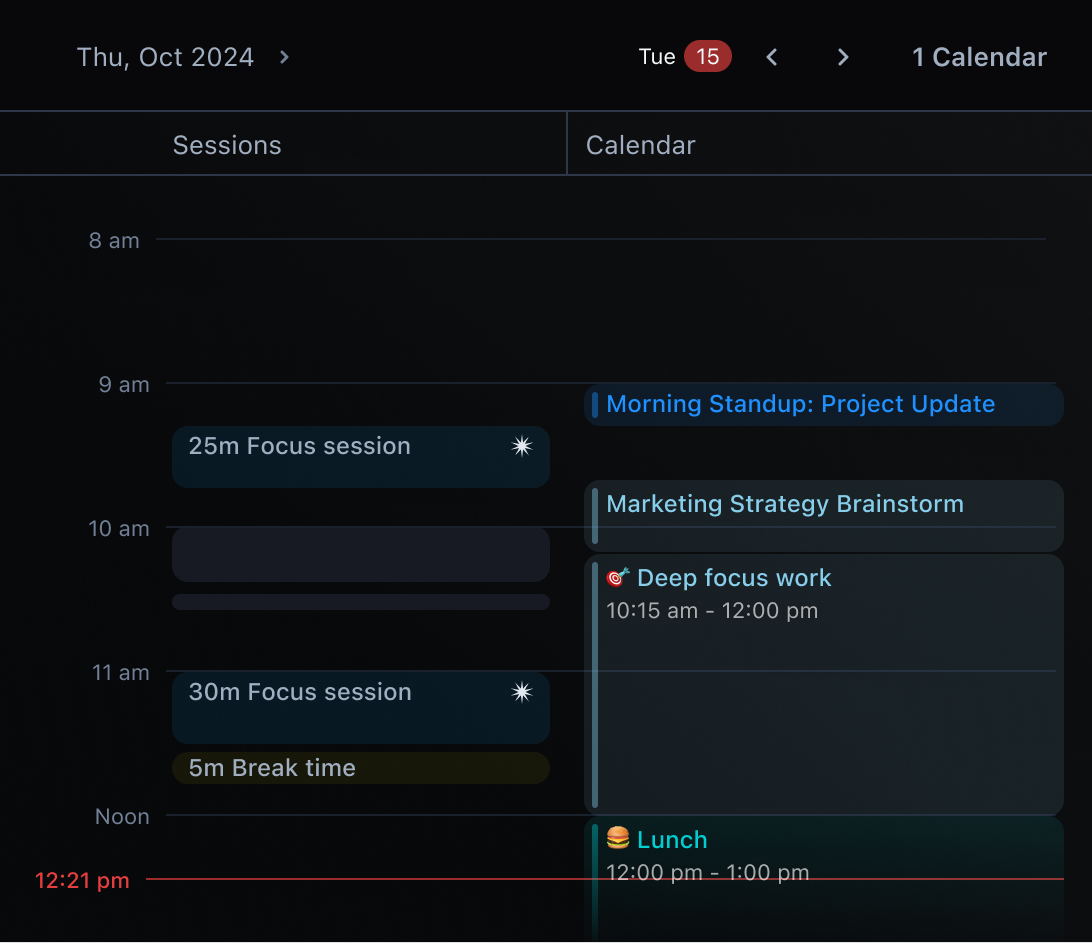Select the Sessions column header
The width and height of the screenshot is (1092, 943).
coord(227,145)
